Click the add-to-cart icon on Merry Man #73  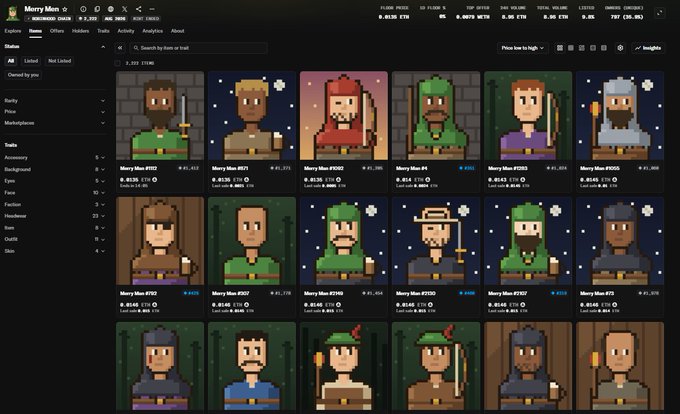tap(615, 305)
